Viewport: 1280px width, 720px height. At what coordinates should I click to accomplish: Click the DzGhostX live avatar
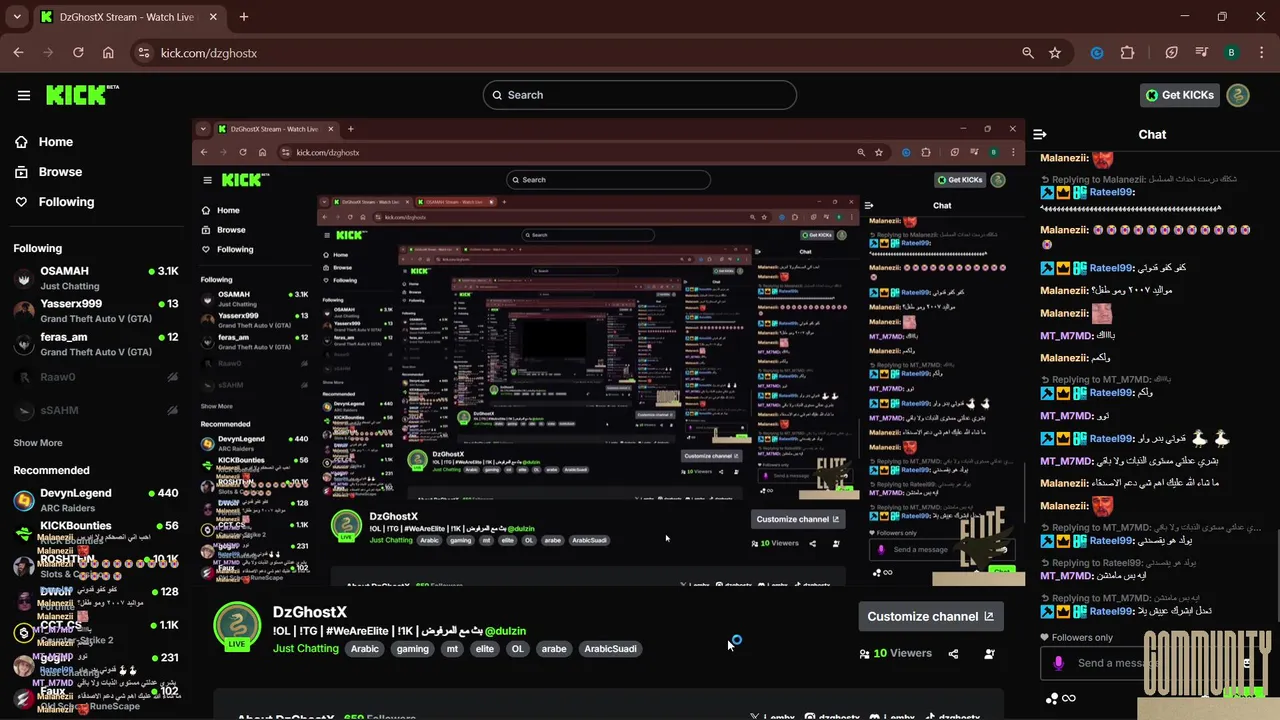point(237,627)
